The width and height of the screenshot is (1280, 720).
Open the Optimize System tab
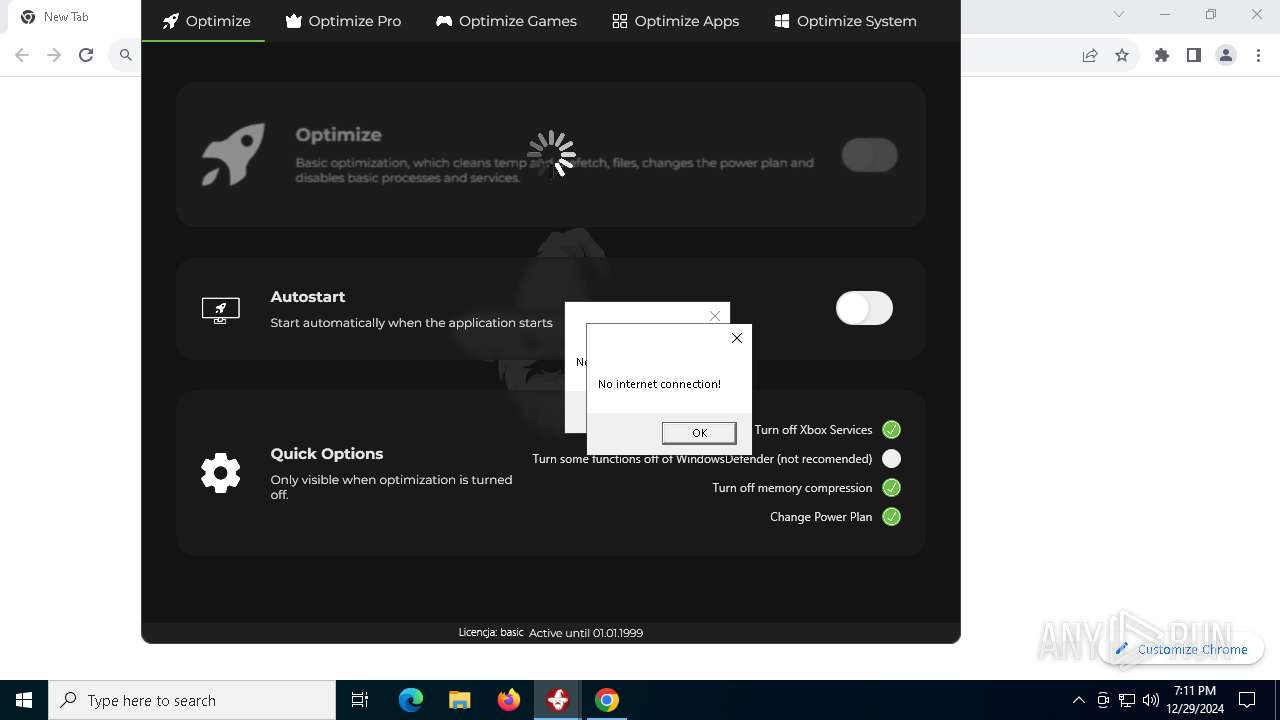(845, 20)
